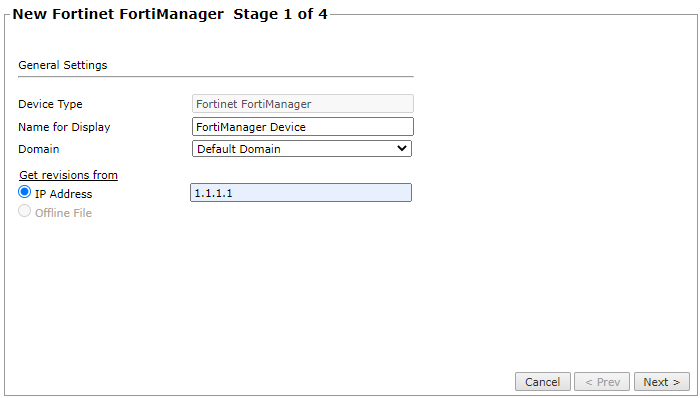Screen dimensions: 700x398
Task: Click the Offline File label text
Action: click(63, 213)
